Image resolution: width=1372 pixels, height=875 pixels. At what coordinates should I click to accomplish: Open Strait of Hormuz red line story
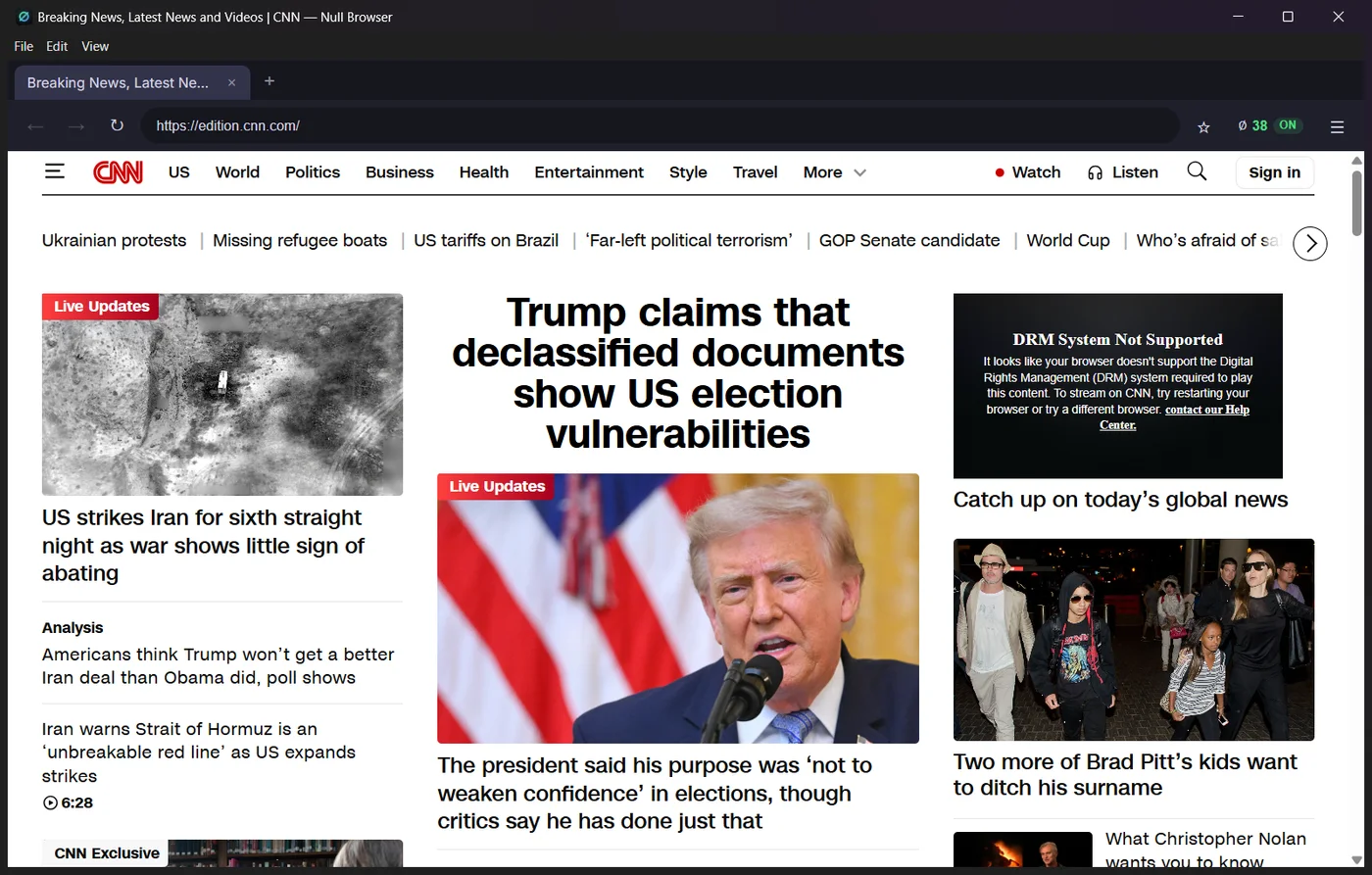point(199,753)
